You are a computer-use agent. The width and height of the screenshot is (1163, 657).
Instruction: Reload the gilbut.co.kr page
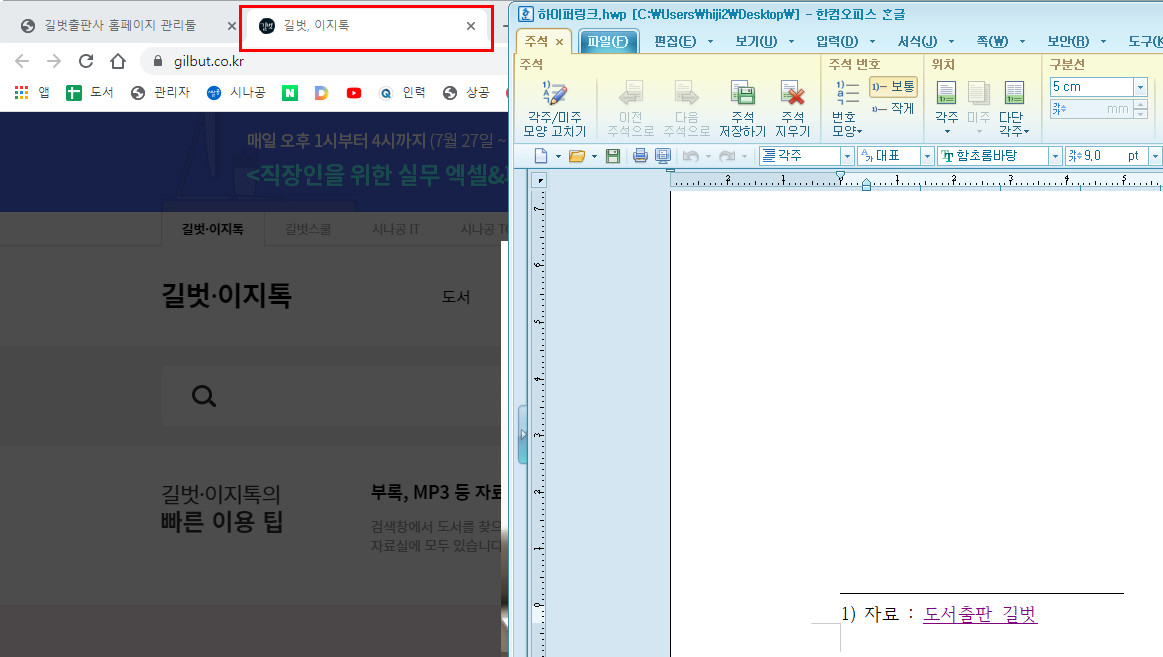[86, 61]
